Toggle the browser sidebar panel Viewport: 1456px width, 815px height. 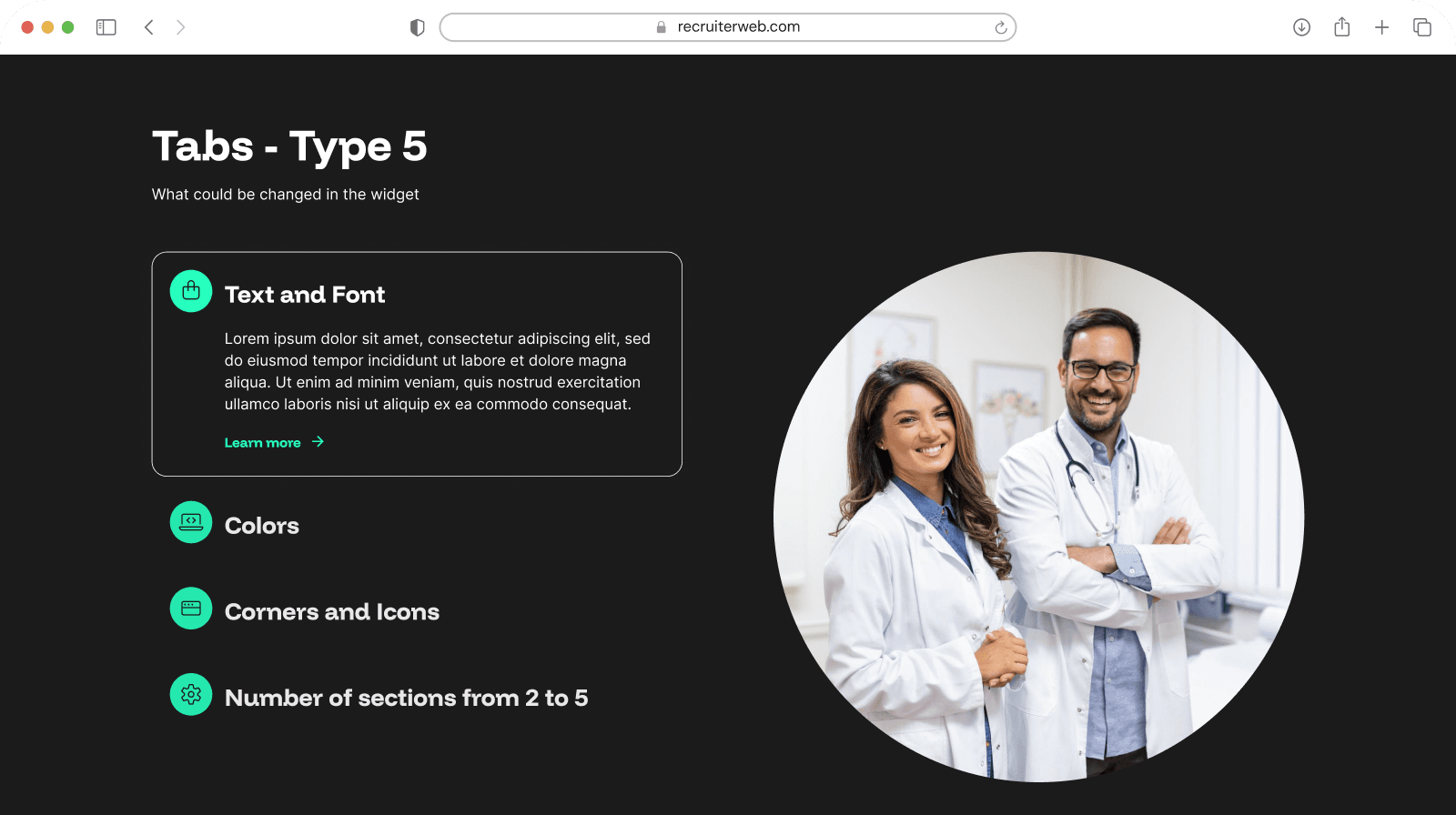tap(106, 27)
